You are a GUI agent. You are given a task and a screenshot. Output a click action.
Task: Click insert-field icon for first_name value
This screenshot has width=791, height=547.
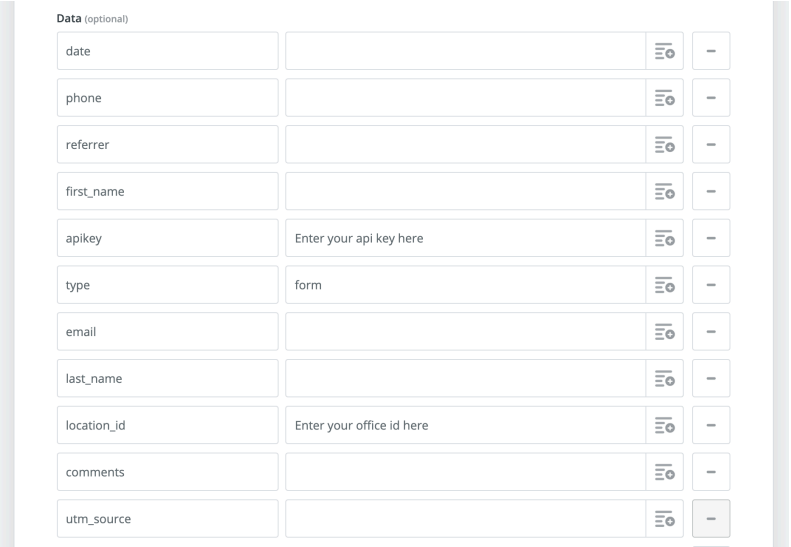click(664, 192)
